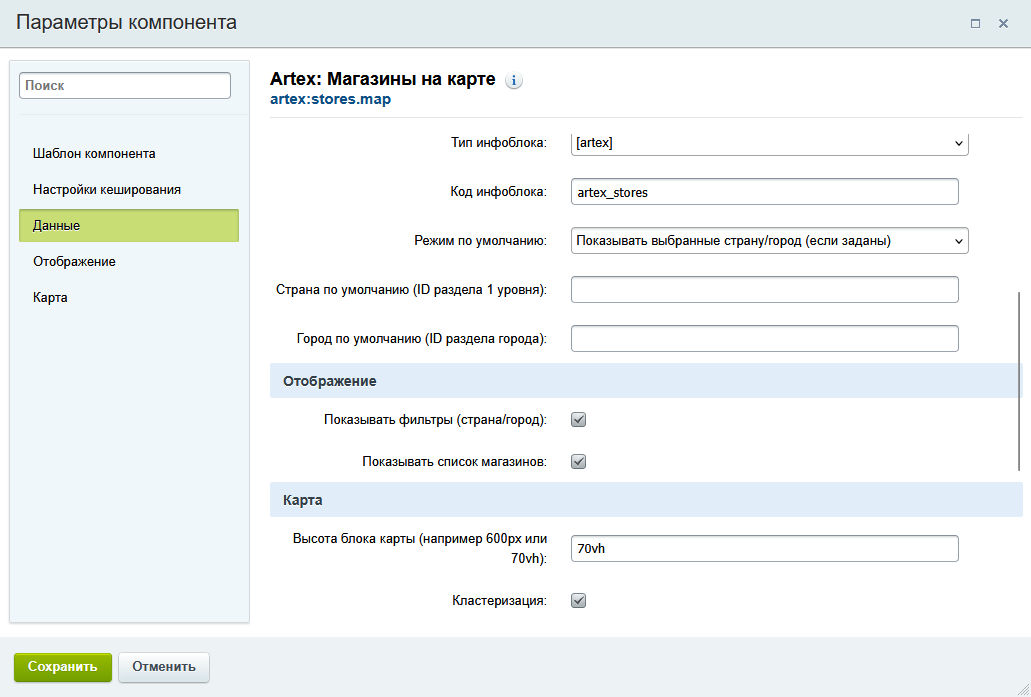This screenshot has width=1031, height=697.
Task: Maximize the component parameters dialog
Action: [975, 24]
